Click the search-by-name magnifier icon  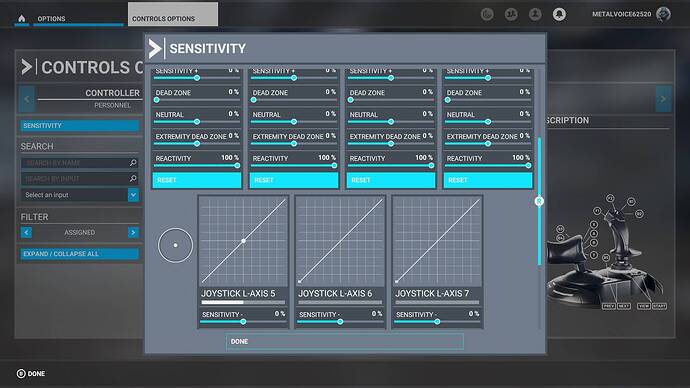(133, 163)
